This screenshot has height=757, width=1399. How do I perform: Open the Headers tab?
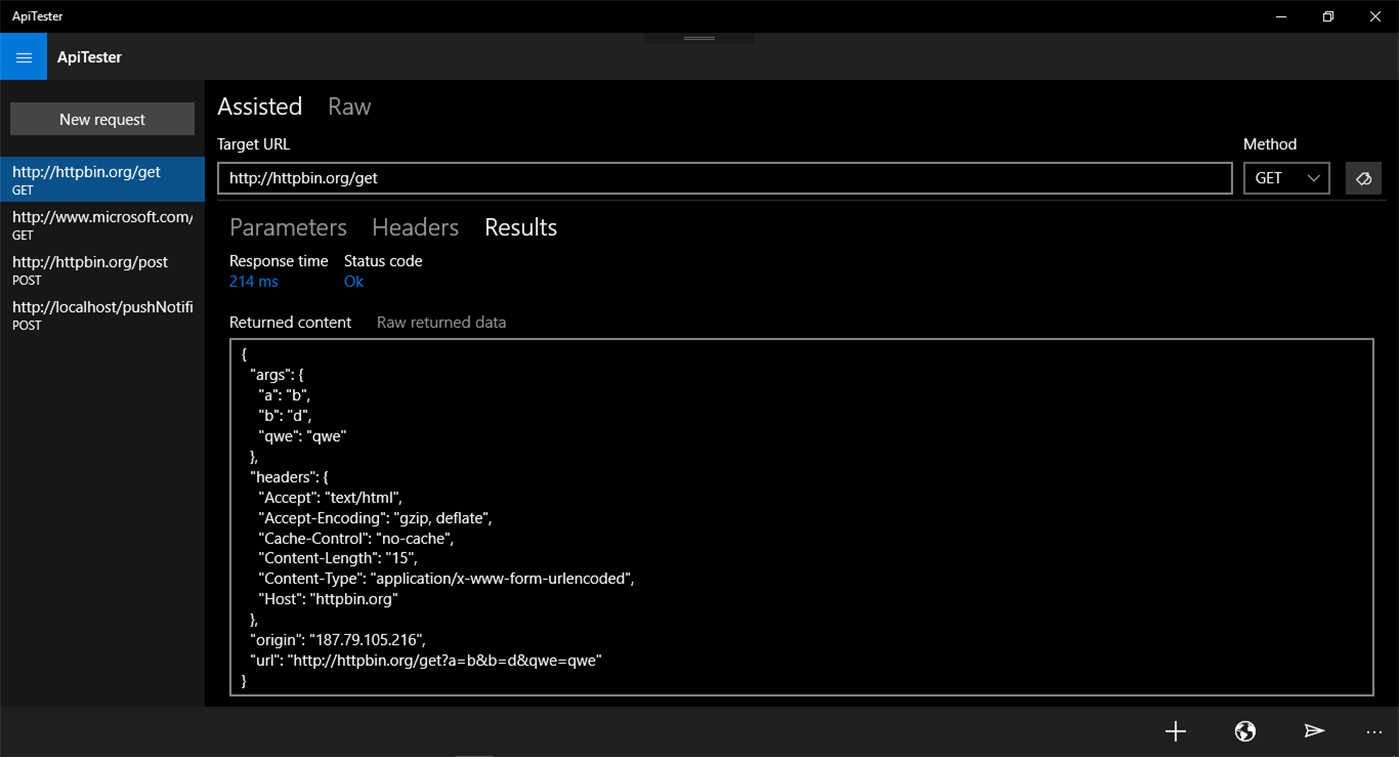[x=415, y=227]
